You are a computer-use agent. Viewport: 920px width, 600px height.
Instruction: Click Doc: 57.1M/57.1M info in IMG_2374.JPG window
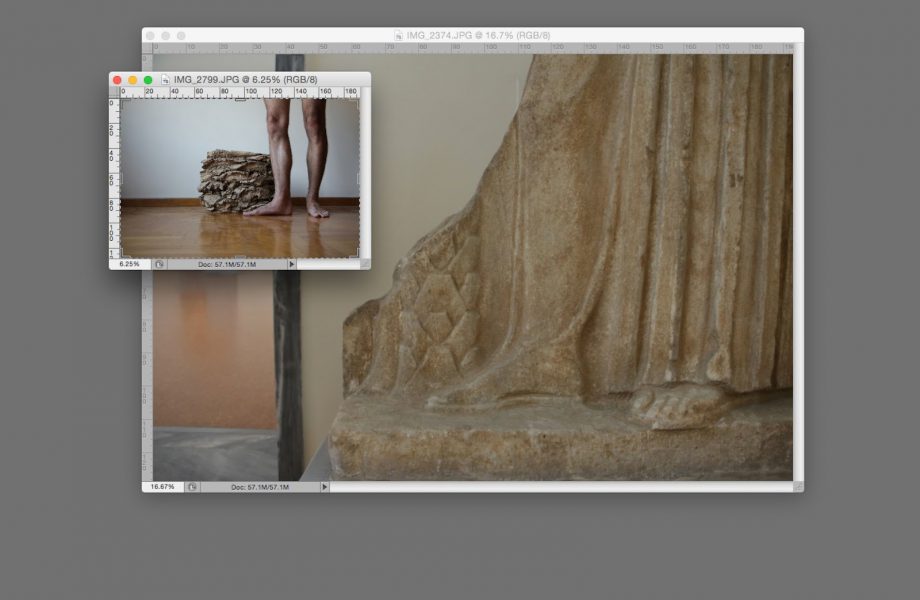pyautogui.click(x=259, y=487)
